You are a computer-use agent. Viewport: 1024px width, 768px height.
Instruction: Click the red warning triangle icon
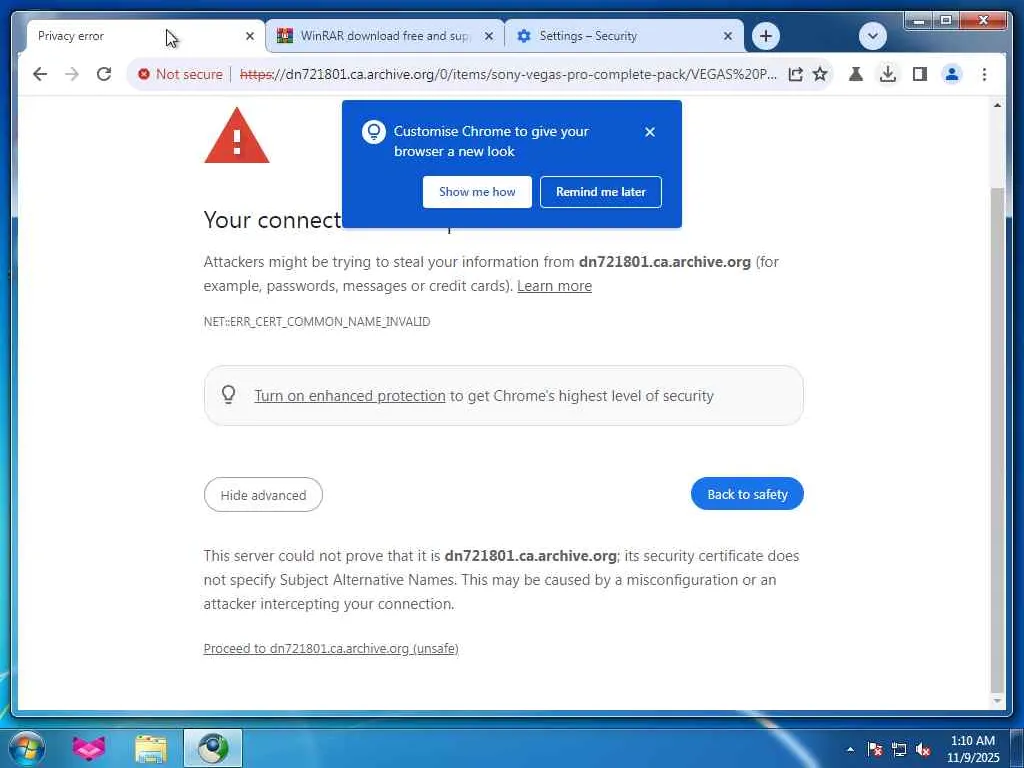coord(236,136)
